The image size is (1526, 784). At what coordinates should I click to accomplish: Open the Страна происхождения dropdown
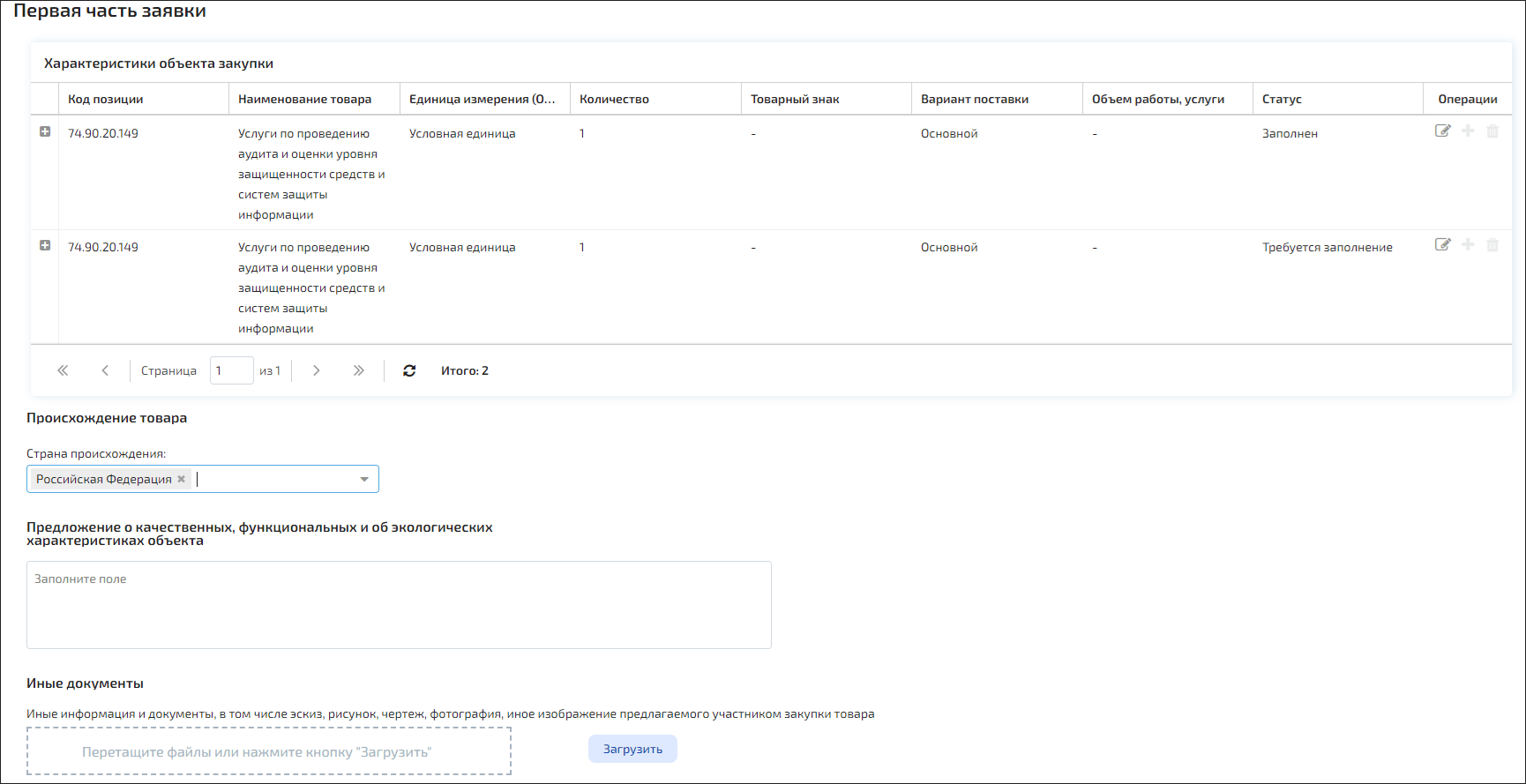(364, 479)
